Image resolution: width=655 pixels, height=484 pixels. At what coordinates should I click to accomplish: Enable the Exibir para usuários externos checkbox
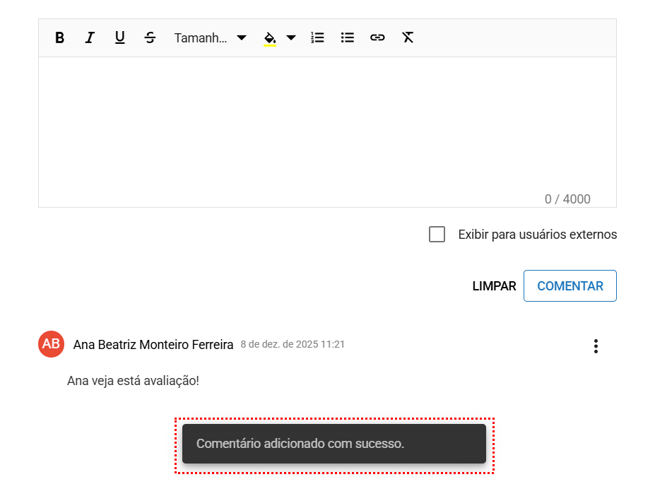point(437,234)
